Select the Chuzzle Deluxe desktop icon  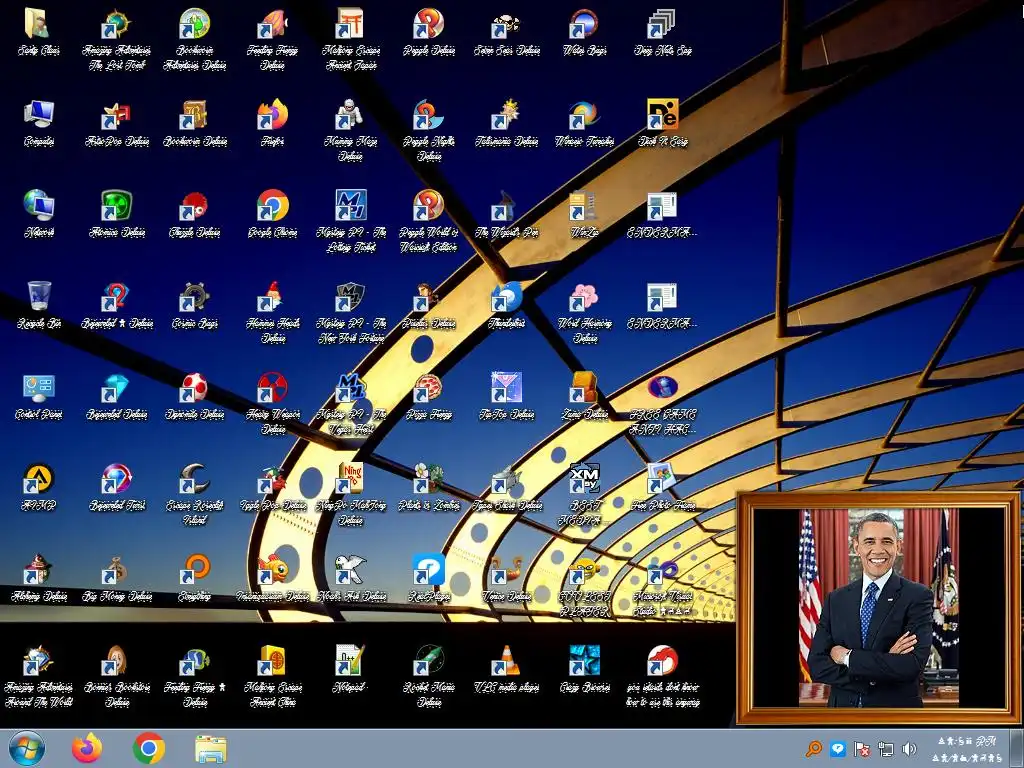pos(195,213)
